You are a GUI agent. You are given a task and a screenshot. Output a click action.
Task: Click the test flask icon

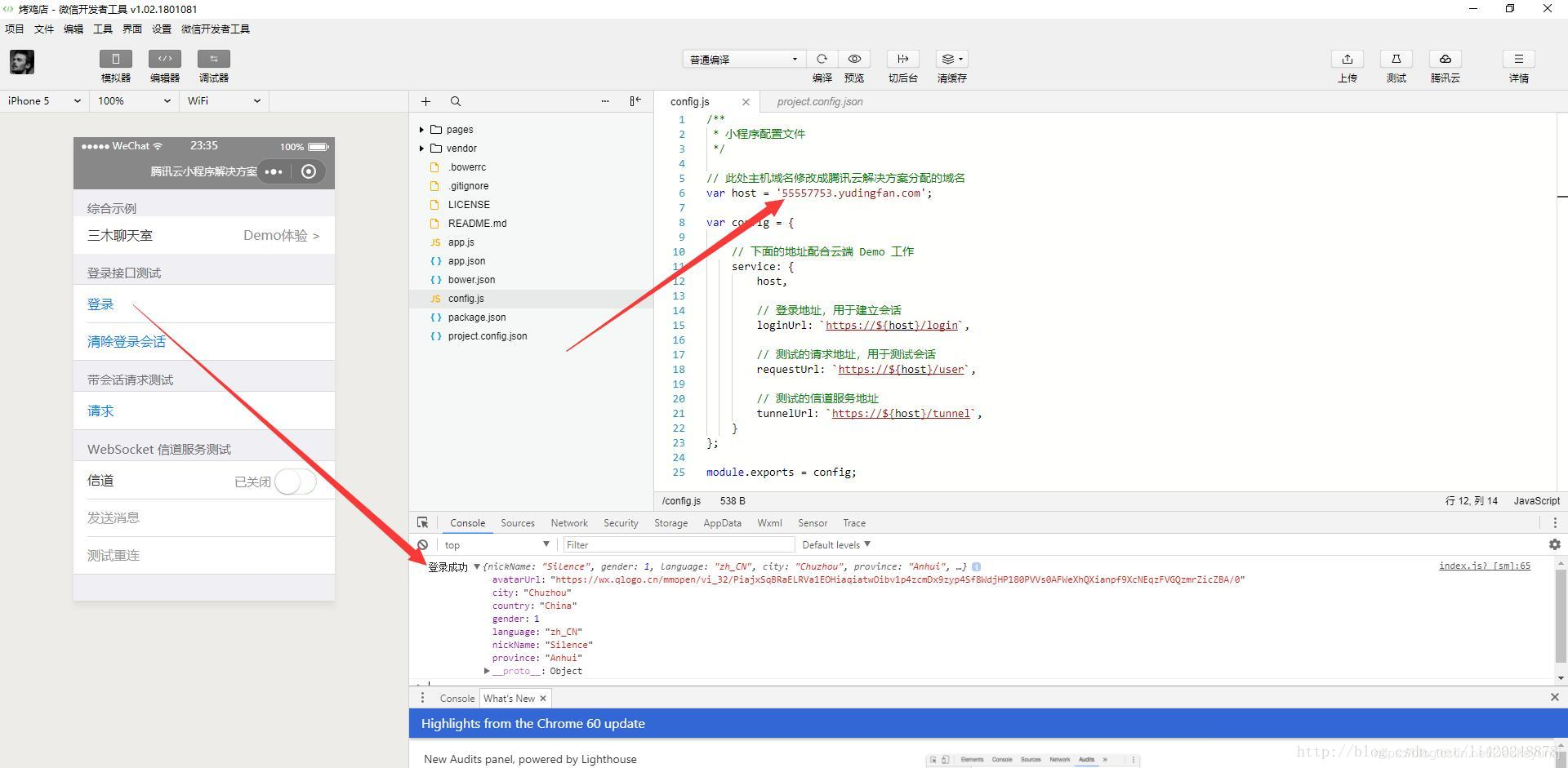(x=1396, y=59)
